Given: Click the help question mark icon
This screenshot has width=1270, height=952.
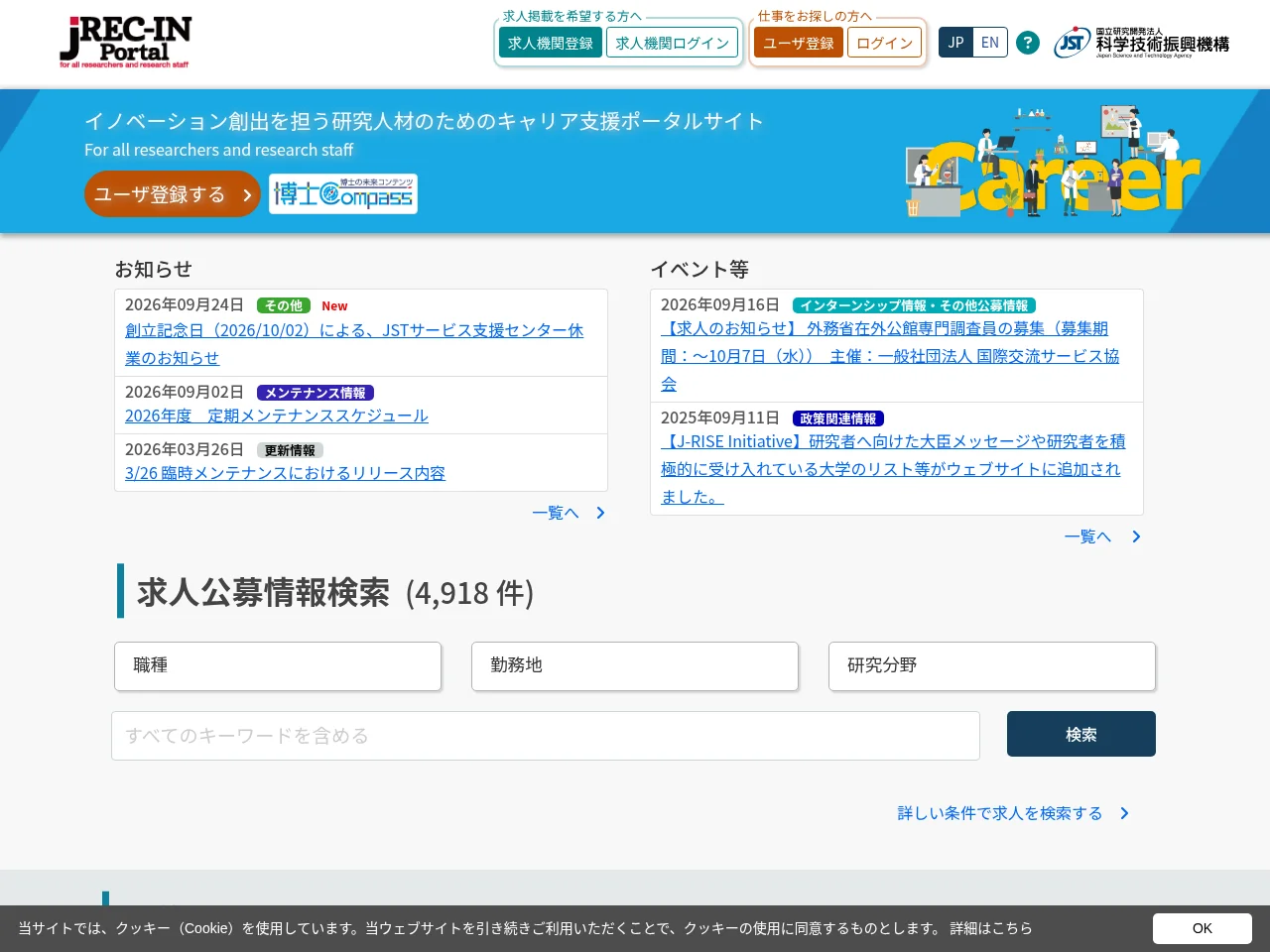Looking at the screenshot, I should 1028,43.
